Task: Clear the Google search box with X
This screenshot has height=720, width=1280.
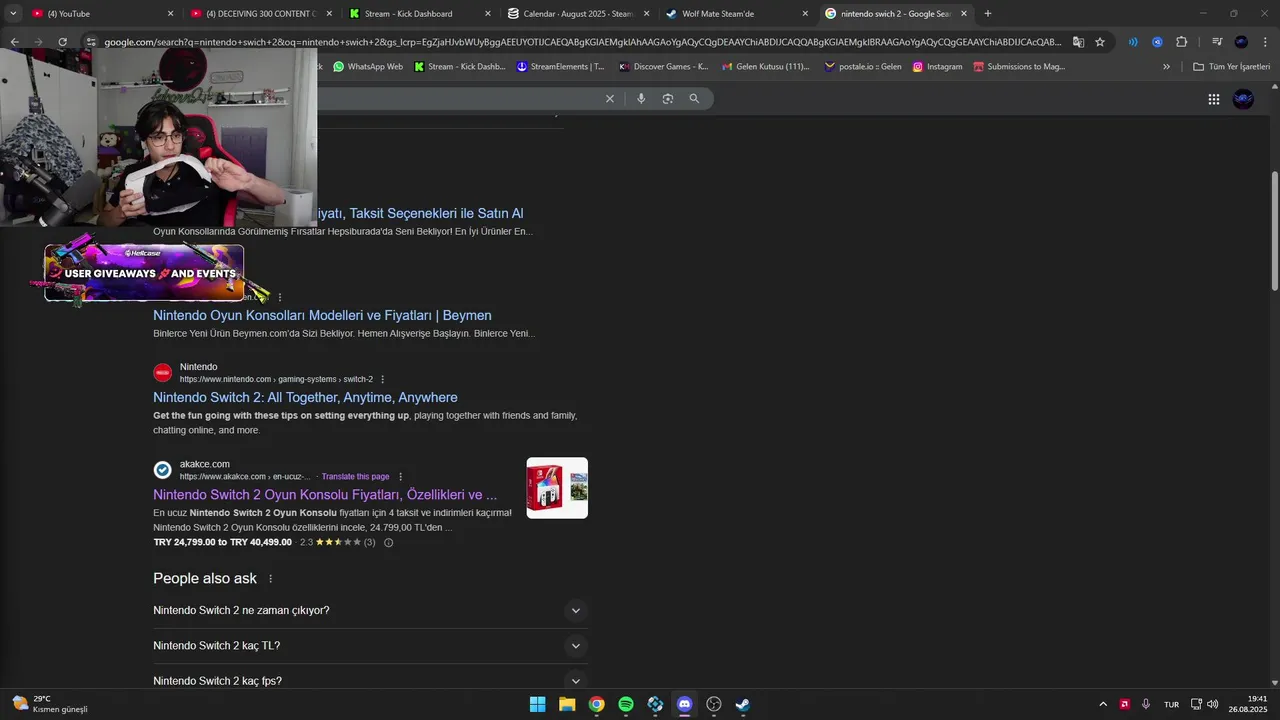Action: 610,98
